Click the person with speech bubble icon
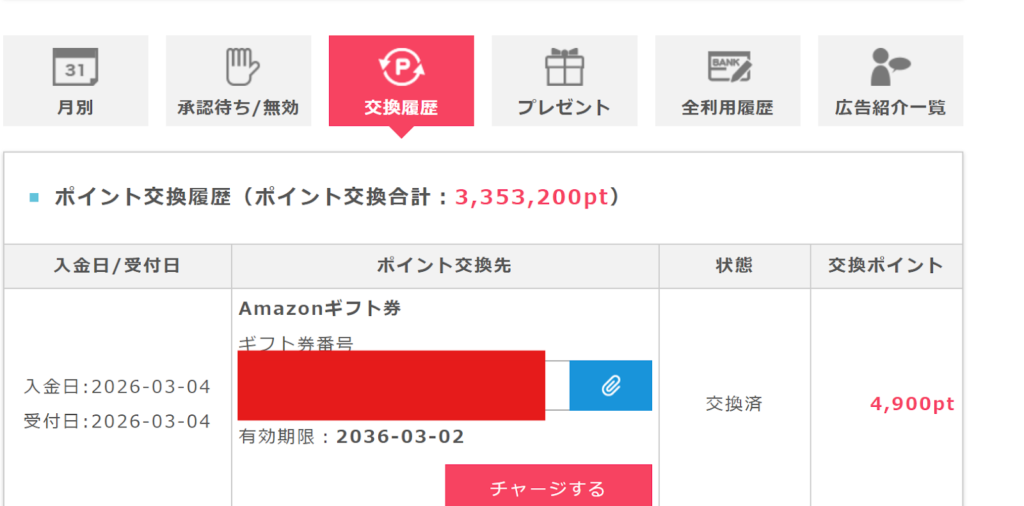 (x=890, y=67)
